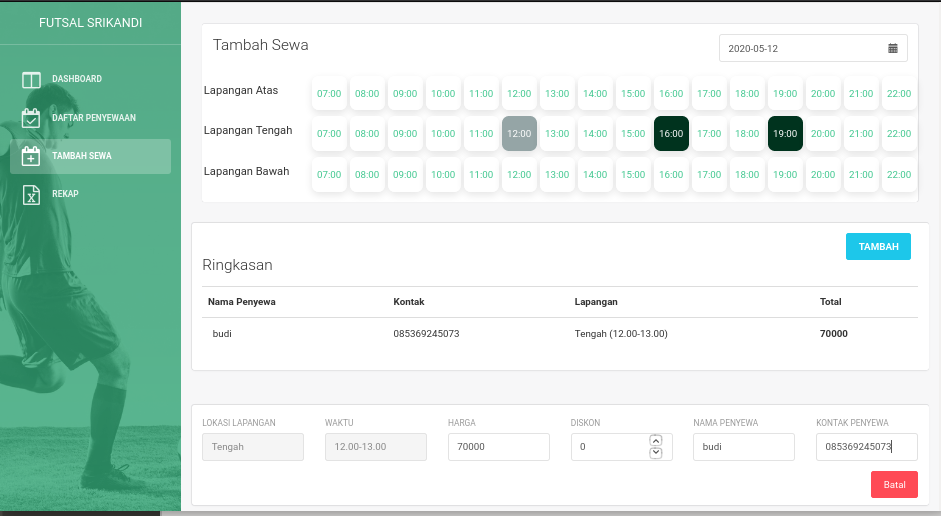
Task: Decrease the Diskon value with the down arrow
Action: coord(656,453)
